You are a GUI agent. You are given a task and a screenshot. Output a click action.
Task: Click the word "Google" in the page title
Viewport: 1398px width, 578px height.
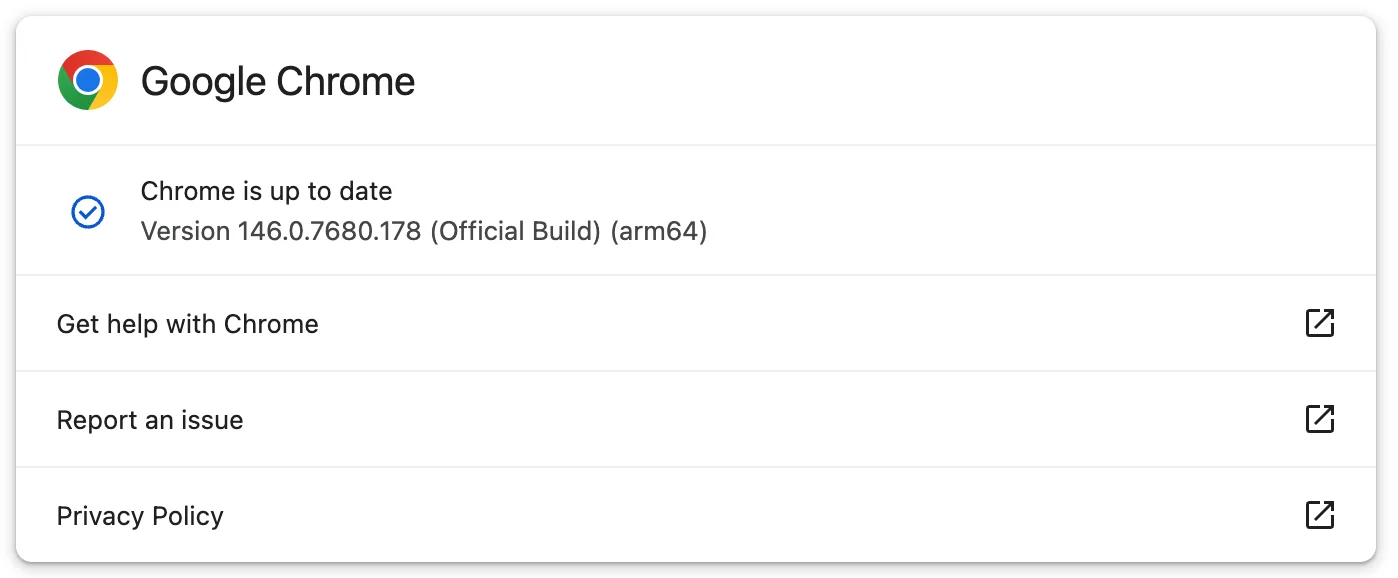[204, 81]
